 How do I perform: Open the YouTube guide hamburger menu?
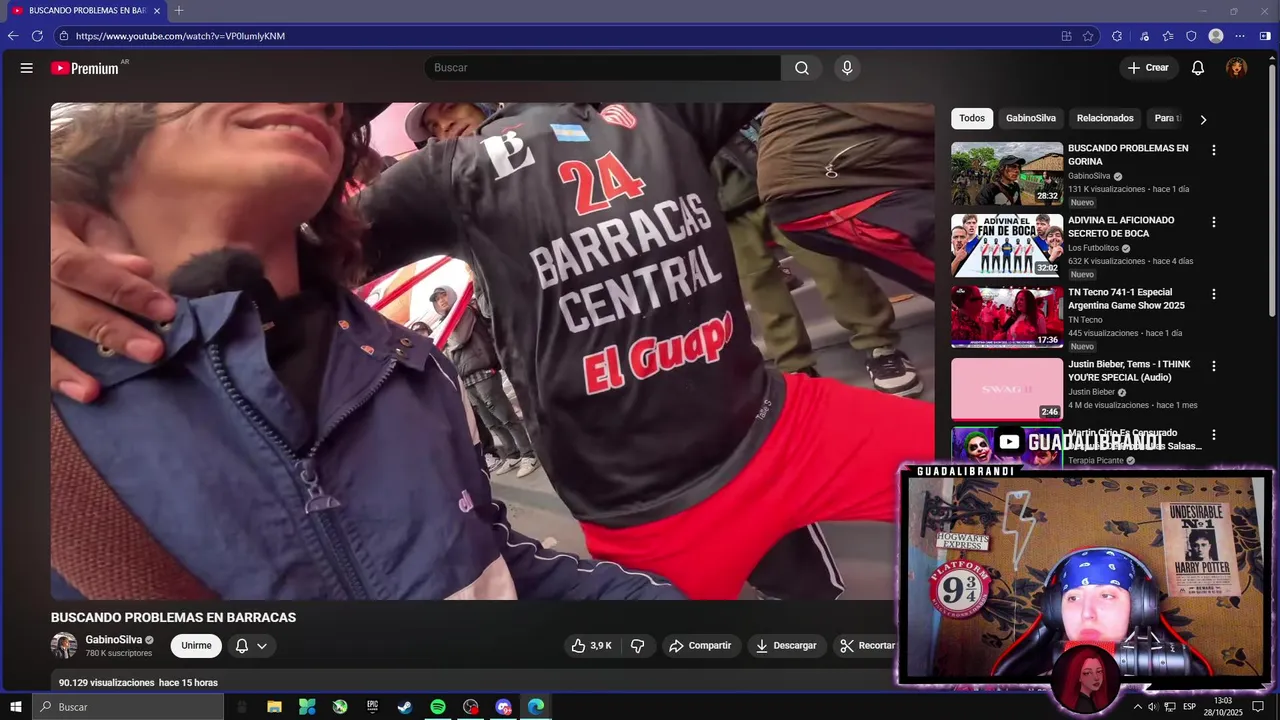click(27, 68)
